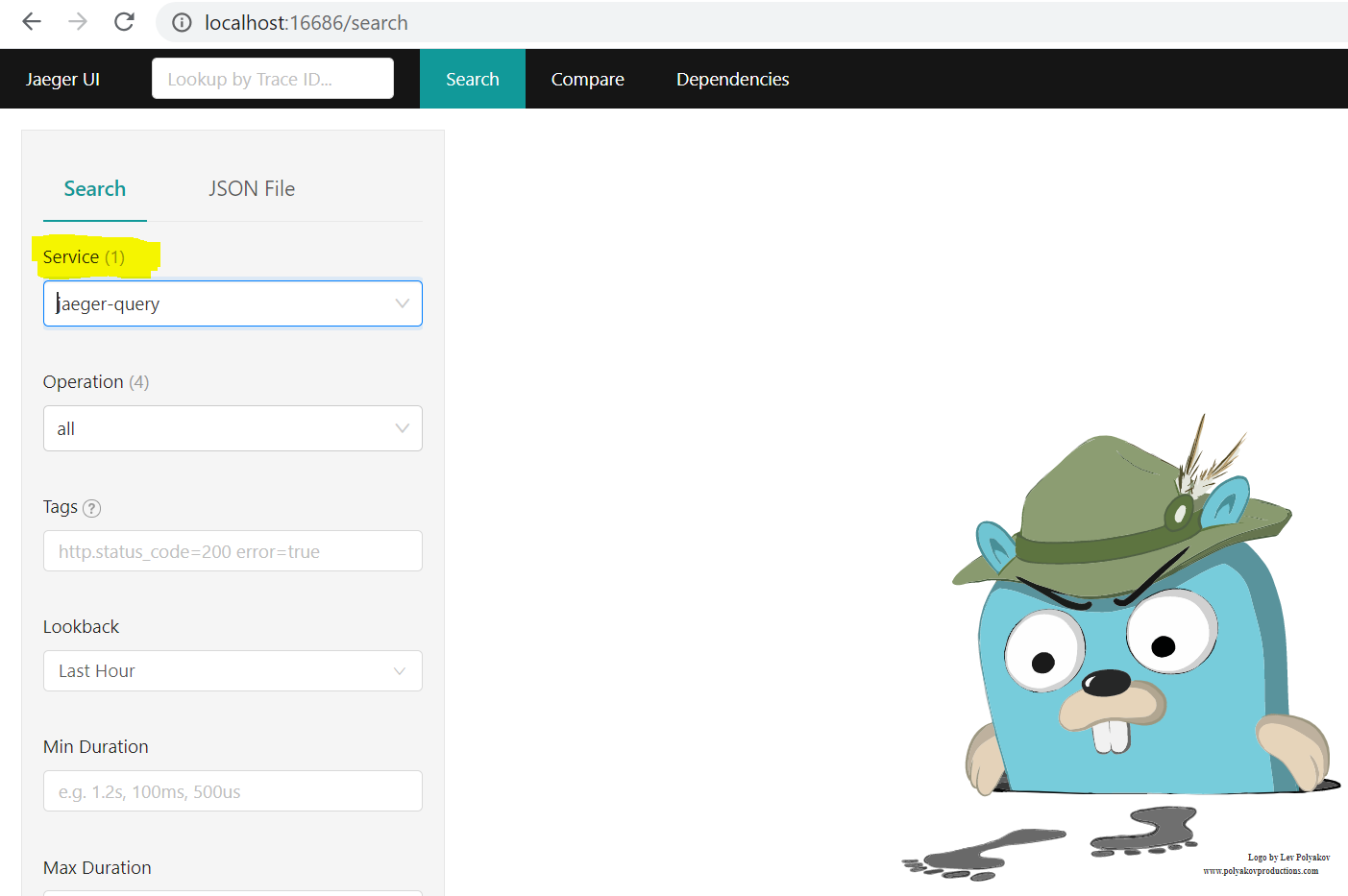Click the Operation dropdown chevron arrow
The image size is (1348, 896).
[x=402, y=428]
